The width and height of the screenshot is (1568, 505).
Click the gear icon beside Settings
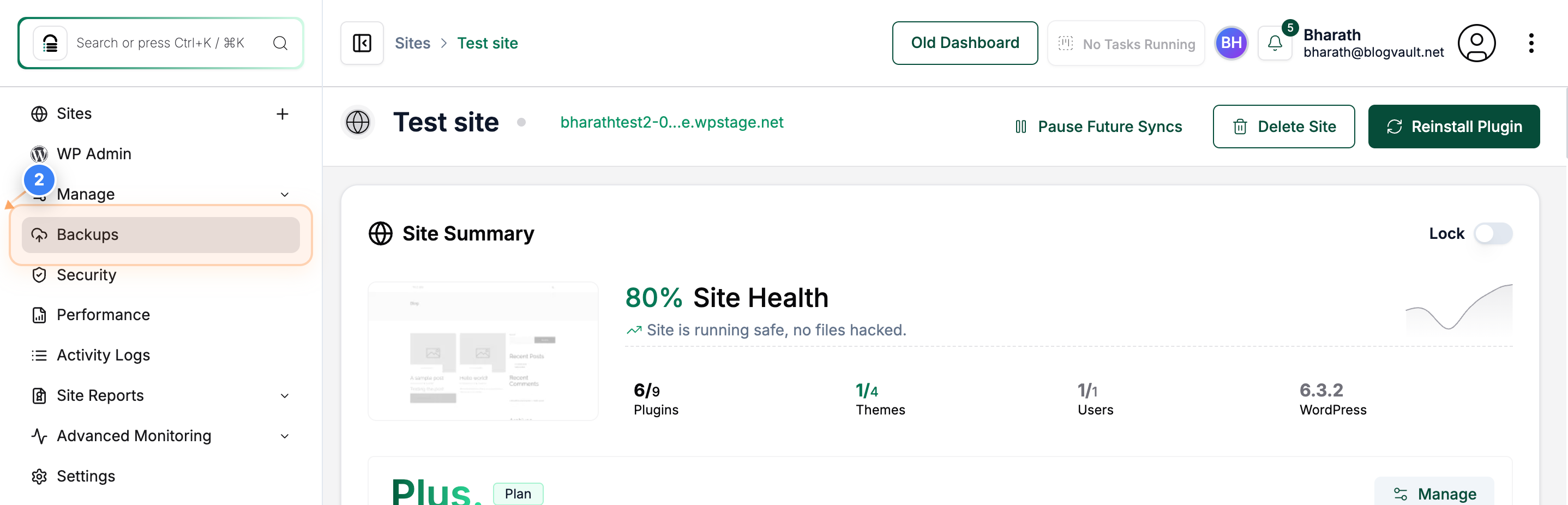click(x=40, y=476)
